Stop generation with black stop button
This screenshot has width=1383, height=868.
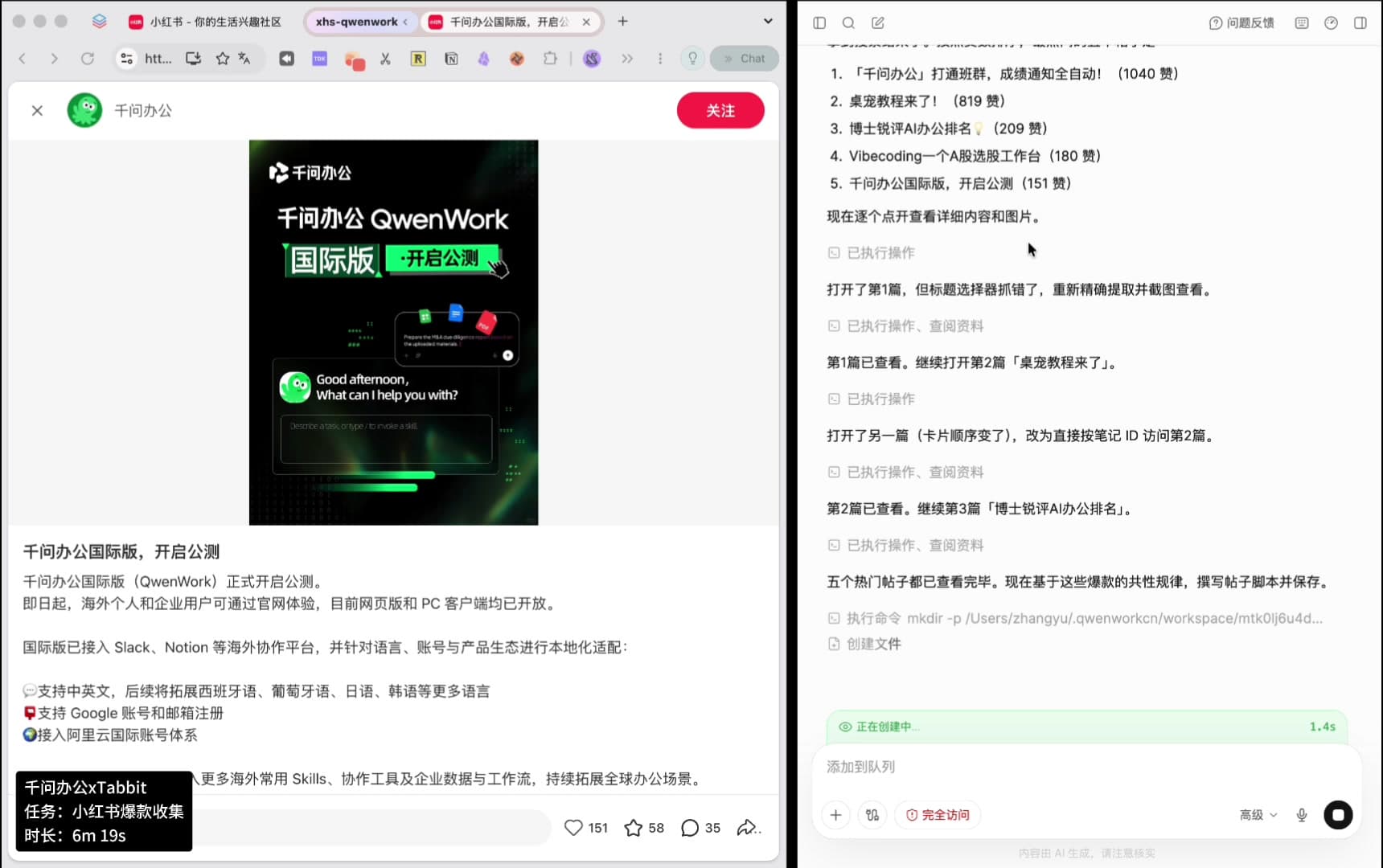click(x=1338, y=815)
